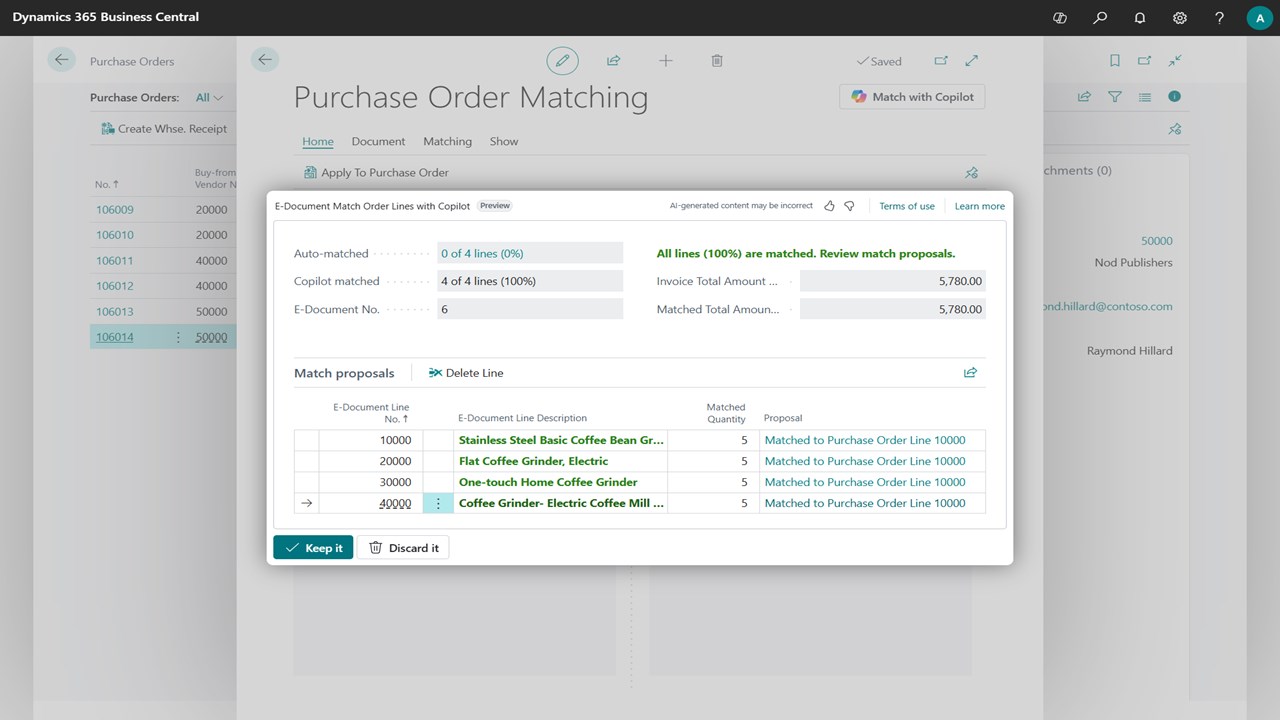The image size is (1280, 720).
Task: Go back from Purchase Order Matching page
Action: pyautogui.click(x=265, y=60)
